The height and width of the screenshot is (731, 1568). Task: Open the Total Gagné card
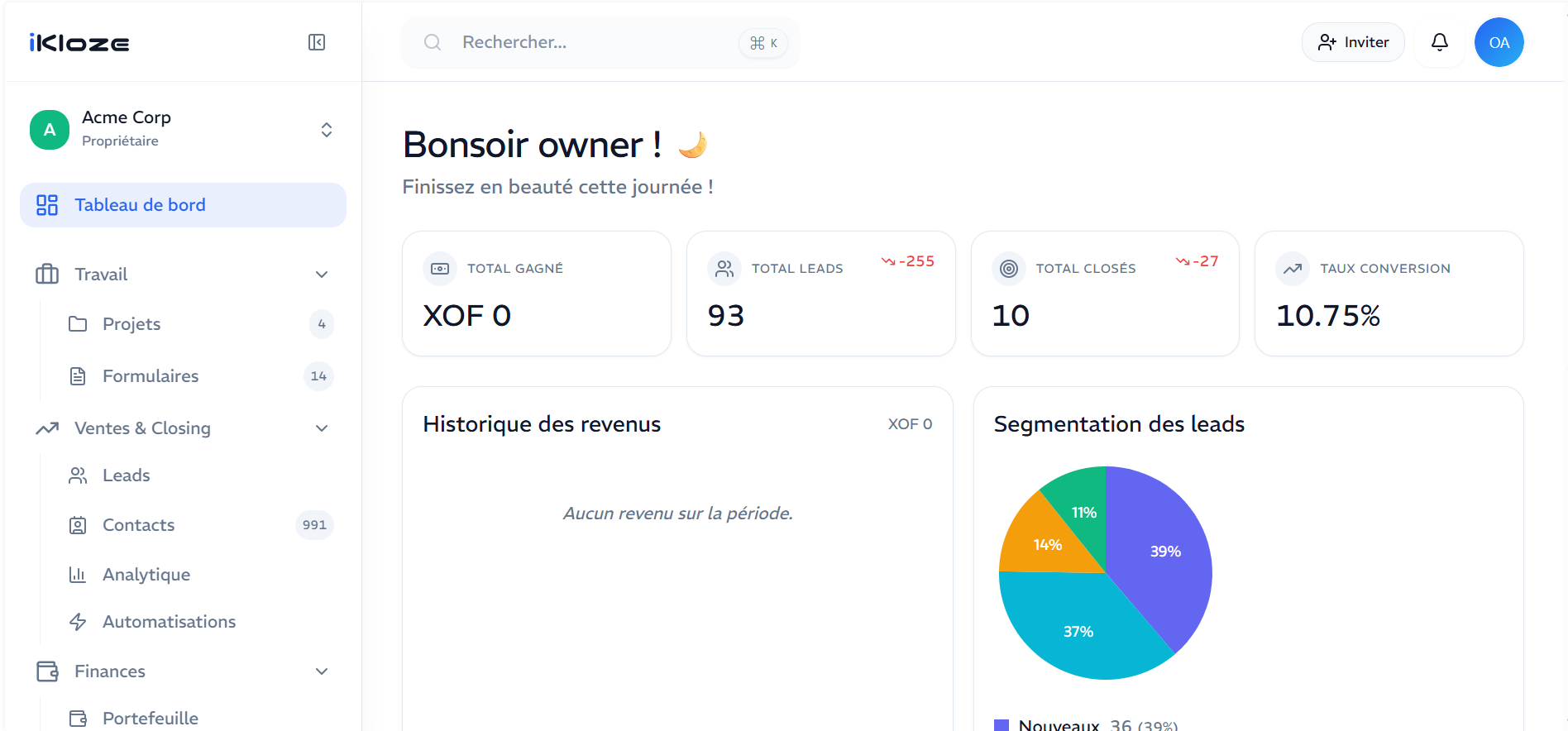[537, 294]
